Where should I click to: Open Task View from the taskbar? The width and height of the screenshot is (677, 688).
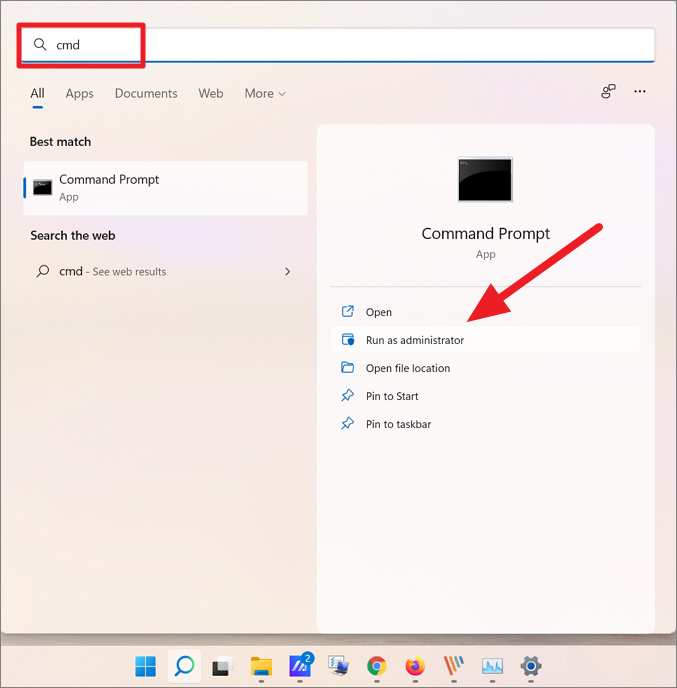point(223,667)
